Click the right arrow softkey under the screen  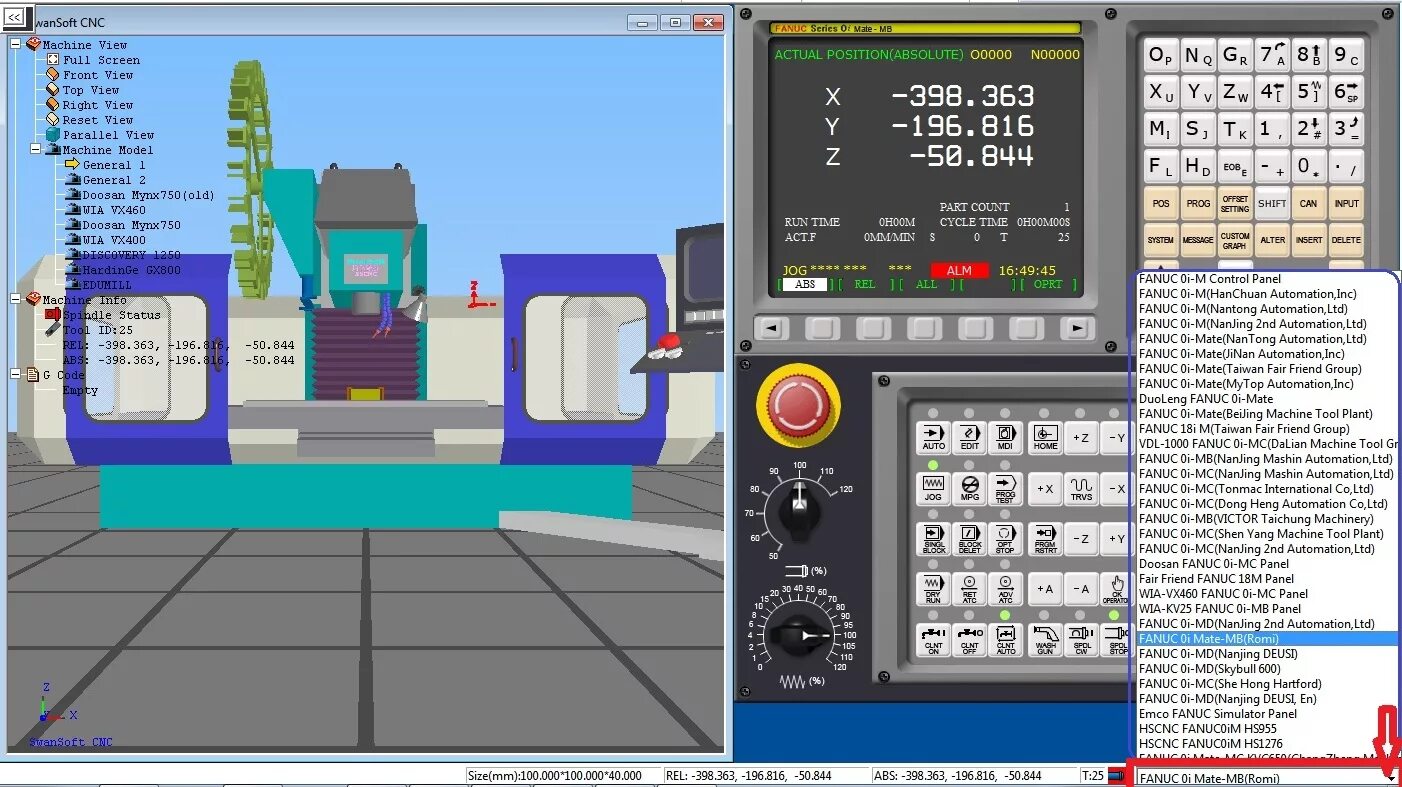tap(1076, 328)
